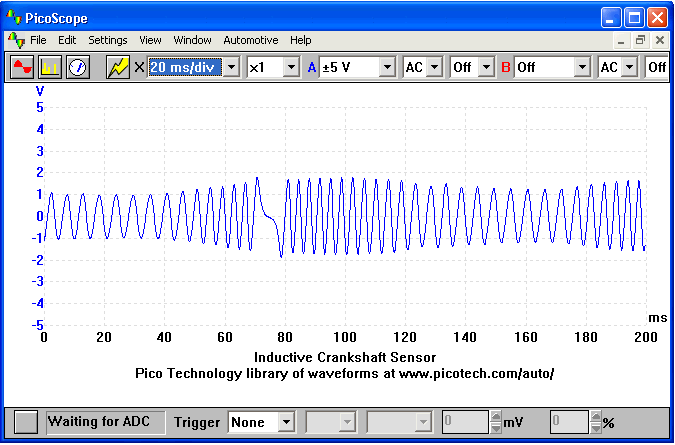Click the trigger delay percent input field
Image resolution: width=675 pixels, height=445 pixels.
(570, 422)
